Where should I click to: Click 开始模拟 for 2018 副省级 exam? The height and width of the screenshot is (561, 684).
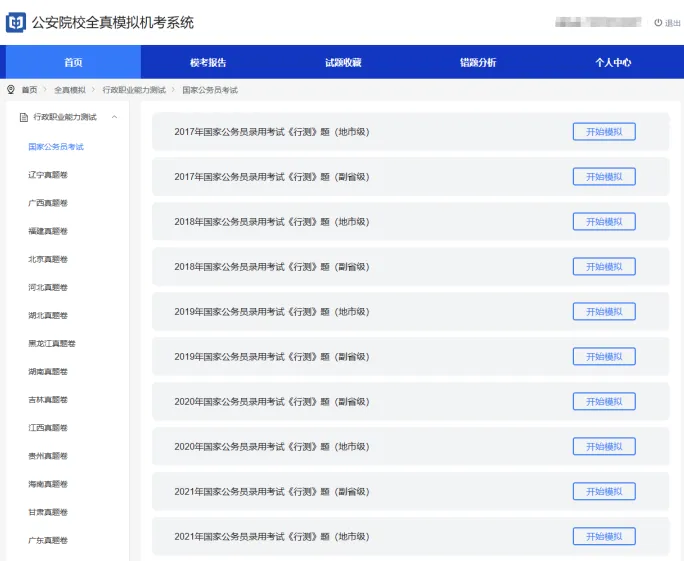click(604, 267)
